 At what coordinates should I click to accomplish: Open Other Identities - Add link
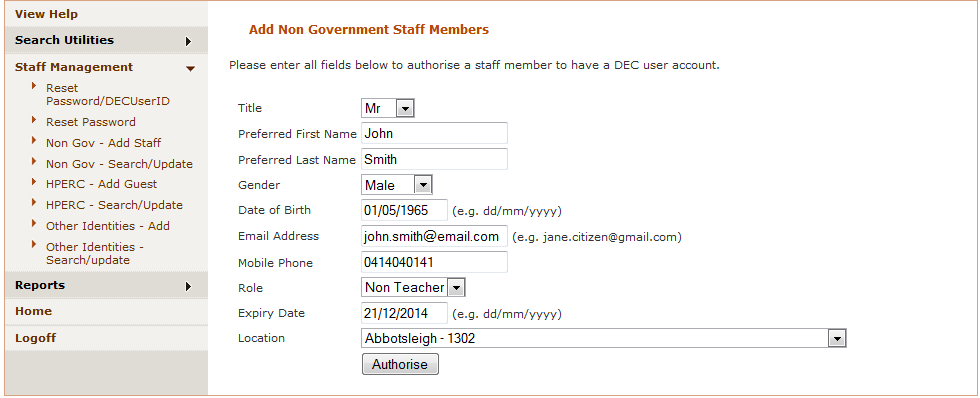click(108, 226)
